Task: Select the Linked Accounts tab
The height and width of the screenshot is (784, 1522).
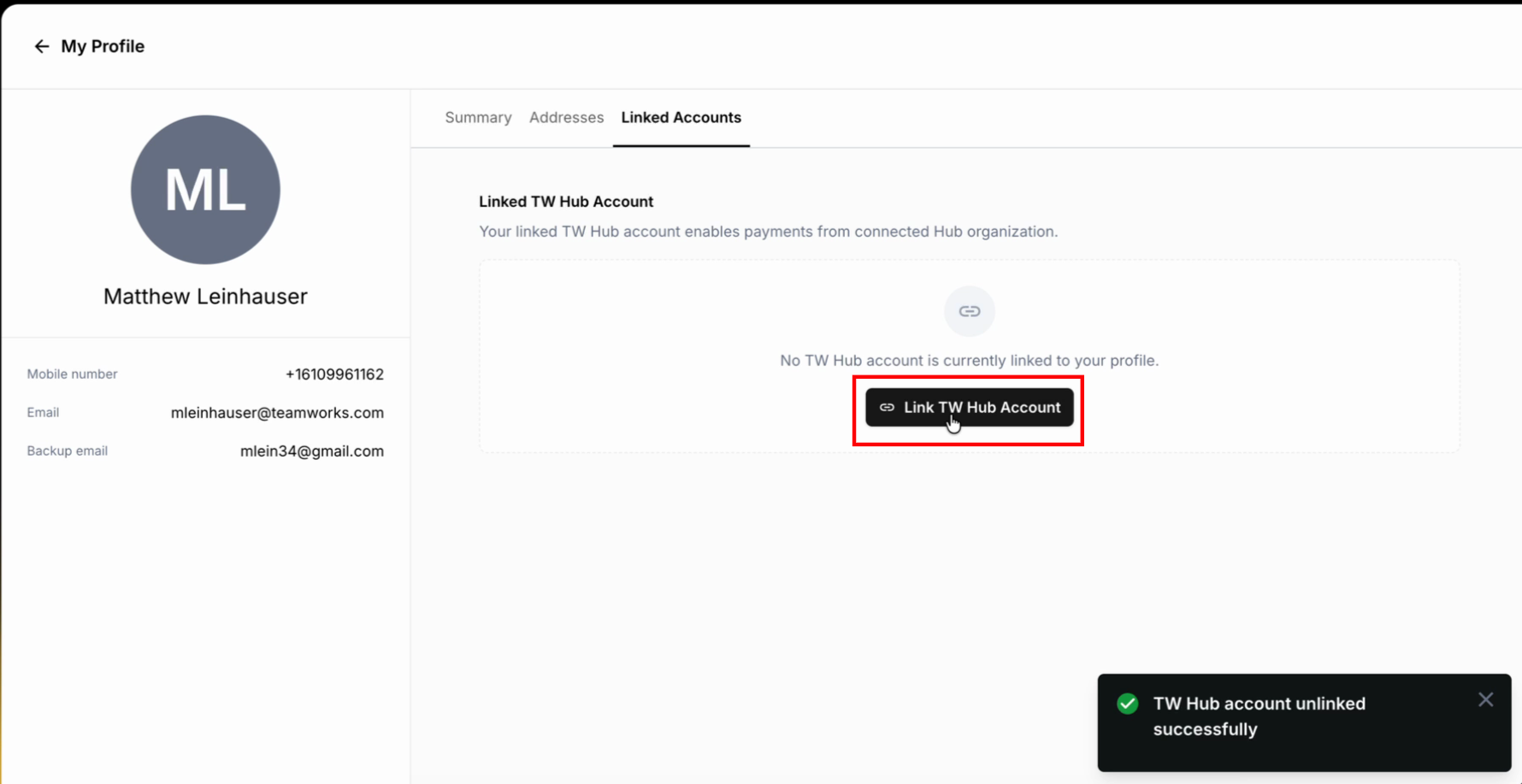Action: click(x=681, y=117)
